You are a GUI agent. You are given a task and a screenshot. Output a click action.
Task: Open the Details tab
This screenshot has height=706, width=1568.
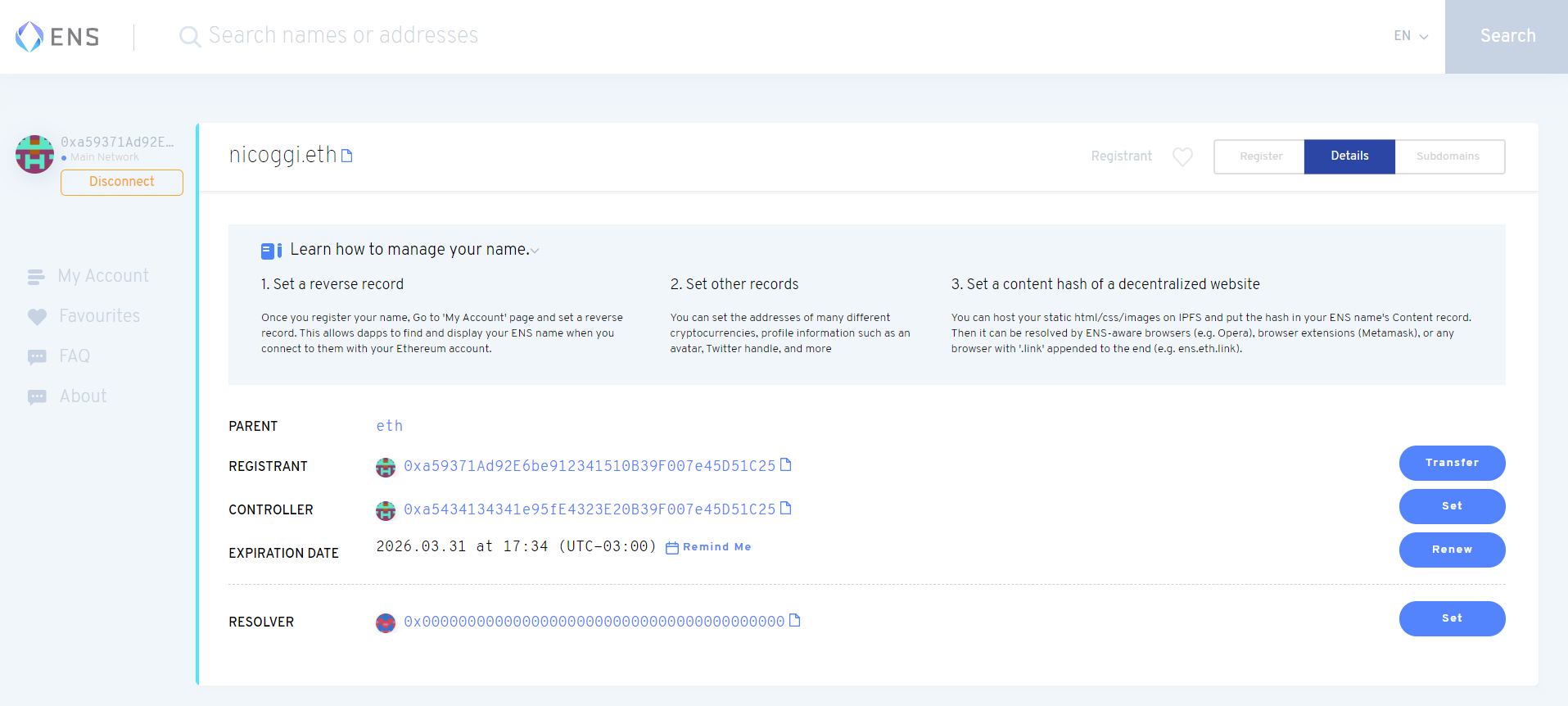[1349, 156]
